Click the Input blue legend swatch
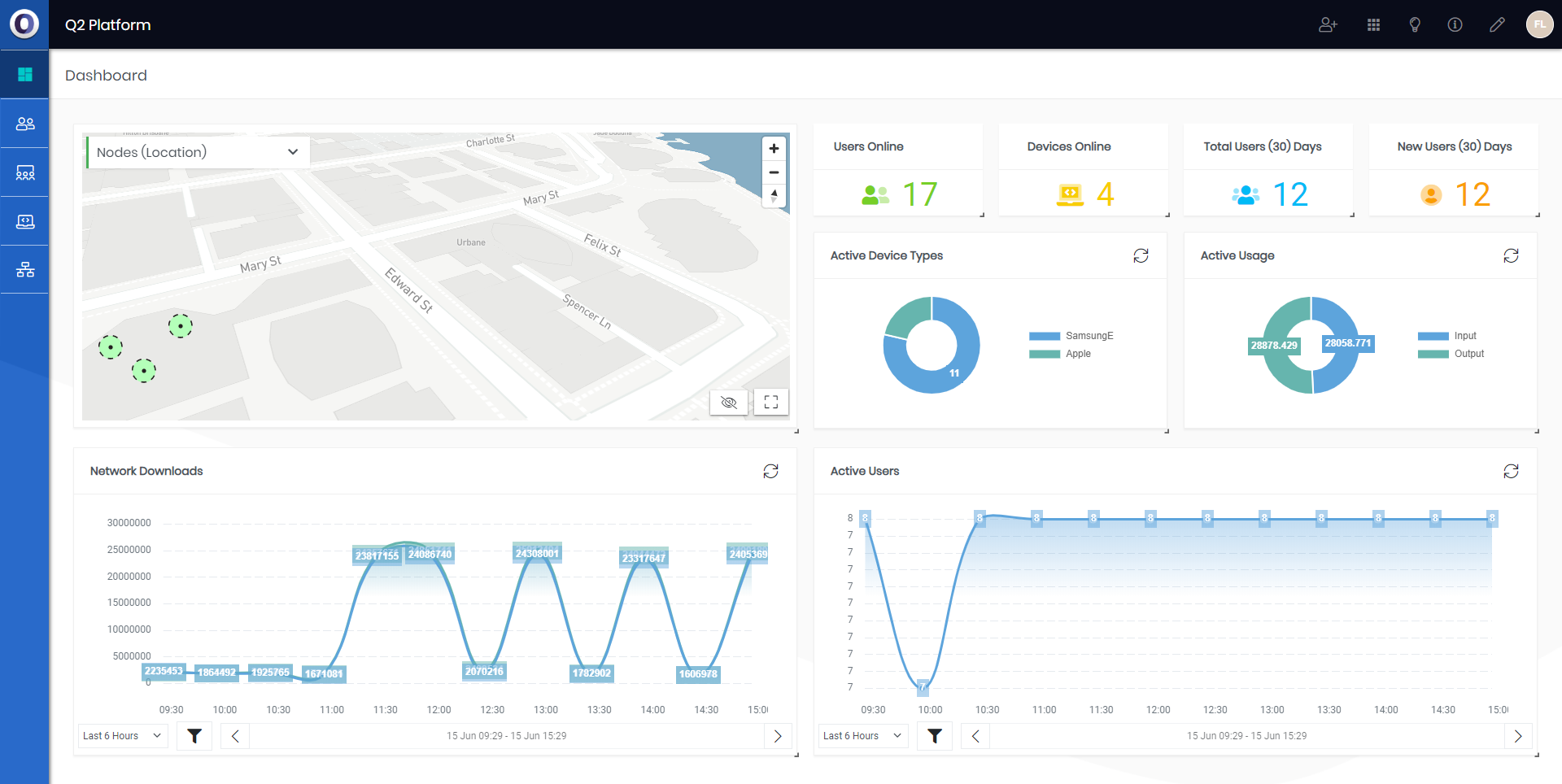This screenshot has height=784, width=1562. 1433,336
